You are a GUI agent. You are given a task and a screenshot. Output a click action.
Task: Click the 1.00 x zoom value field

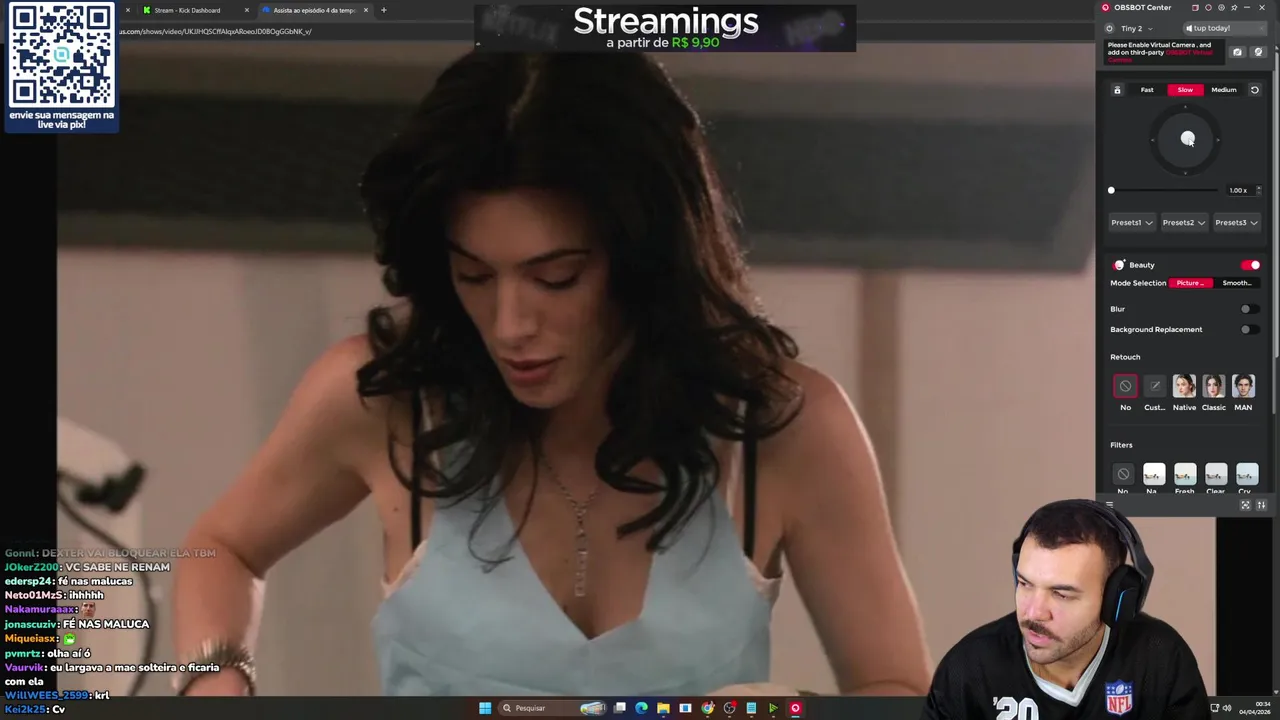(x=1238, y=190)
